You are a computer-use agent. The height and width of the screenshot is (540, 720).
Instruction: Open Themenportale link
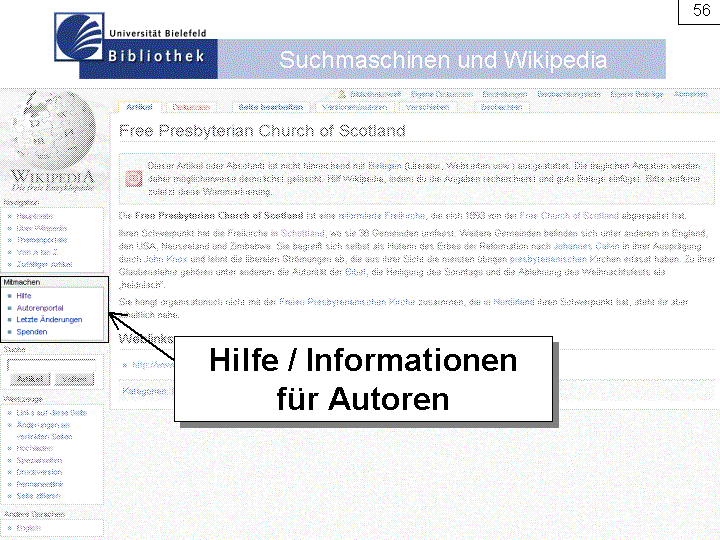(x=42, y=240)
